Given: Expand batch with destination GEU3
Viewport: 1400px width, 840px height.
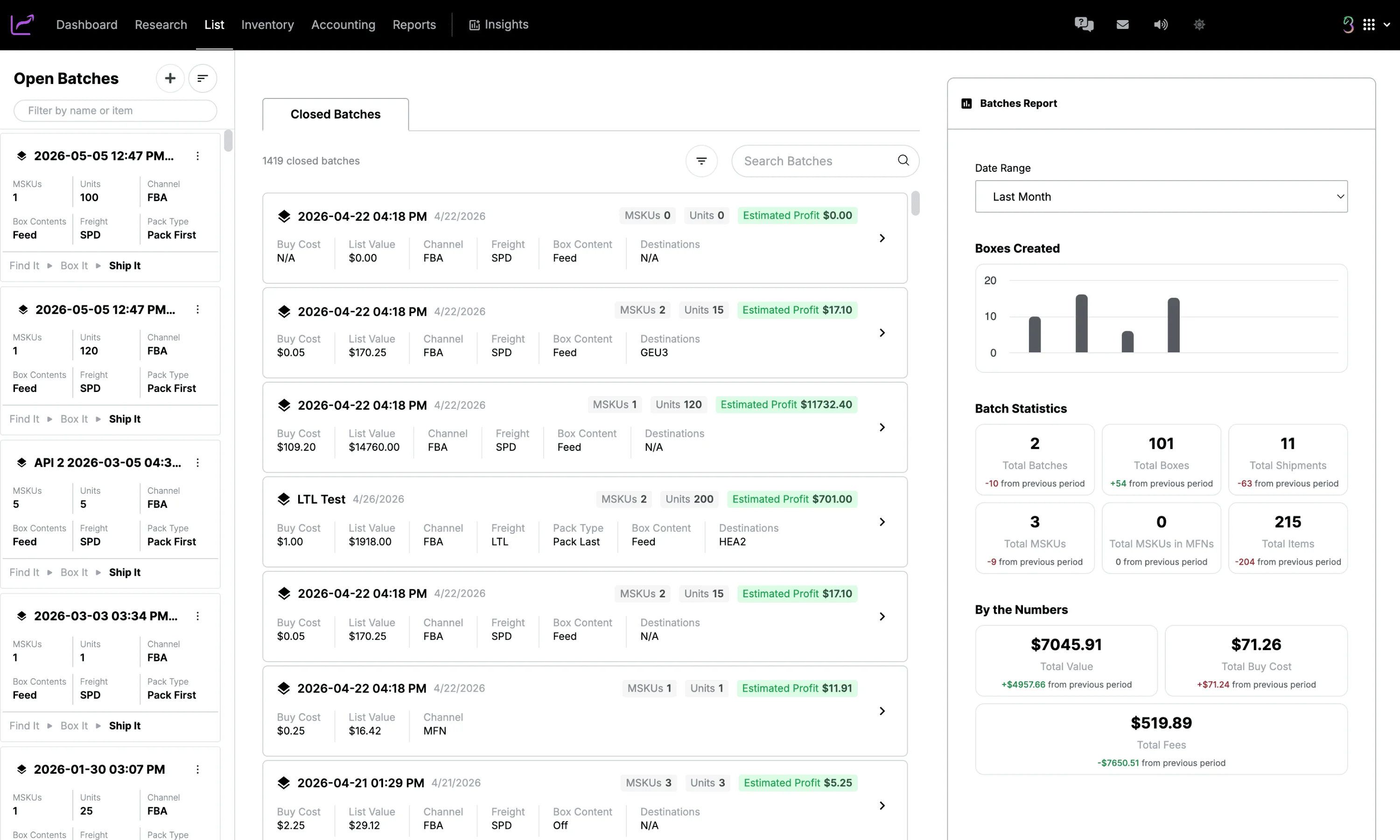Looking at the screenshot, I should (x=882, y=333).
